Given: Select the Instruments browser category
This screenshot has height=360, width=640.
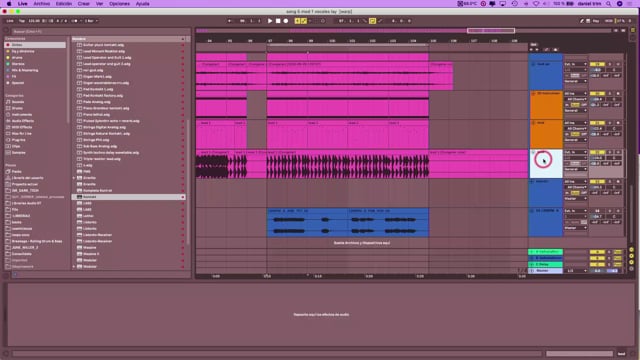Looking at the screenshot, I should [22, 115].
